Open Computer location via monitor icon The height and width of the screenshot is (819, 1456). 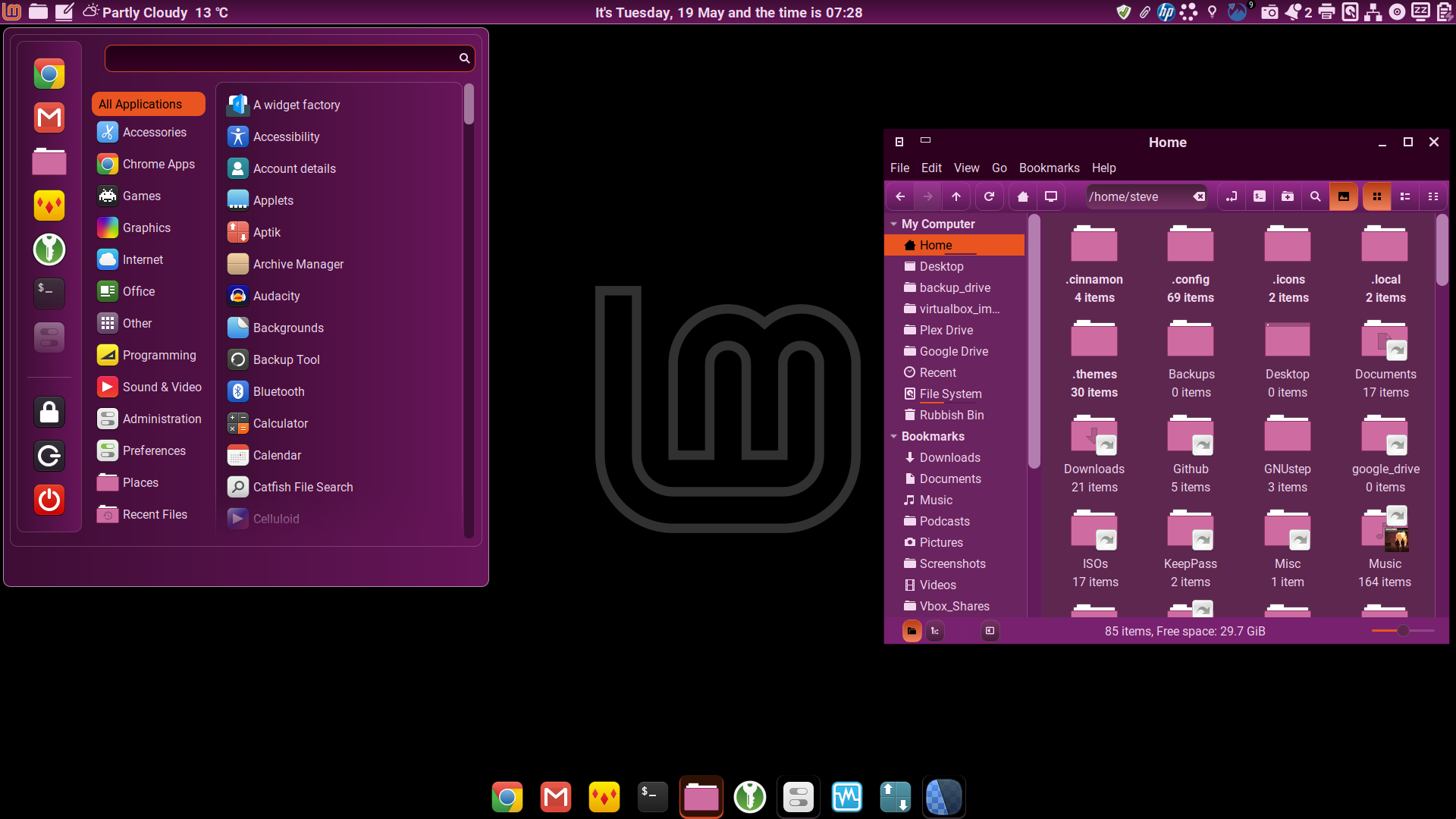(x=1051, y=196)
